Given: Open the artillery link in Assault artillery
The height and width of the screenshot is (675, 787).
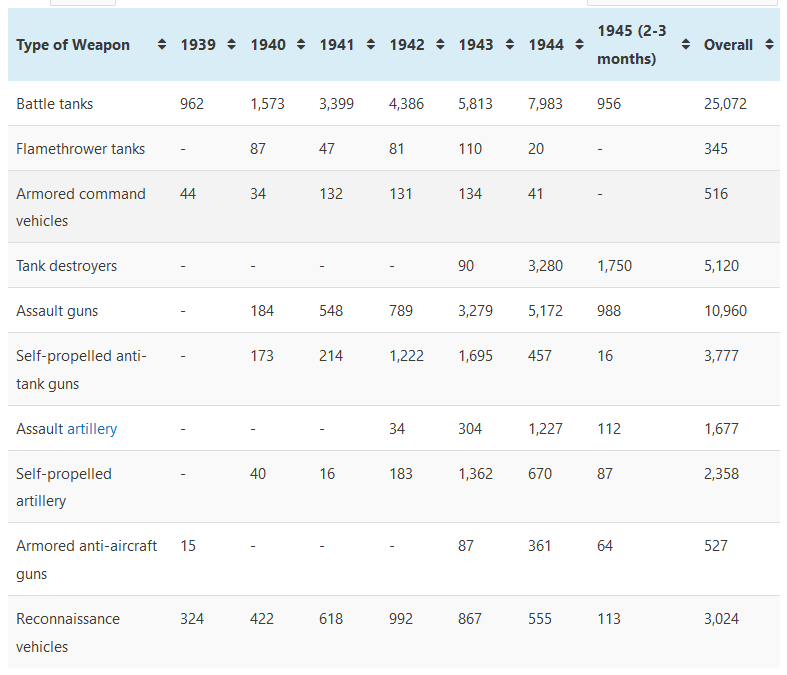Looking at the screenshot, I should (x=92, y=429).
